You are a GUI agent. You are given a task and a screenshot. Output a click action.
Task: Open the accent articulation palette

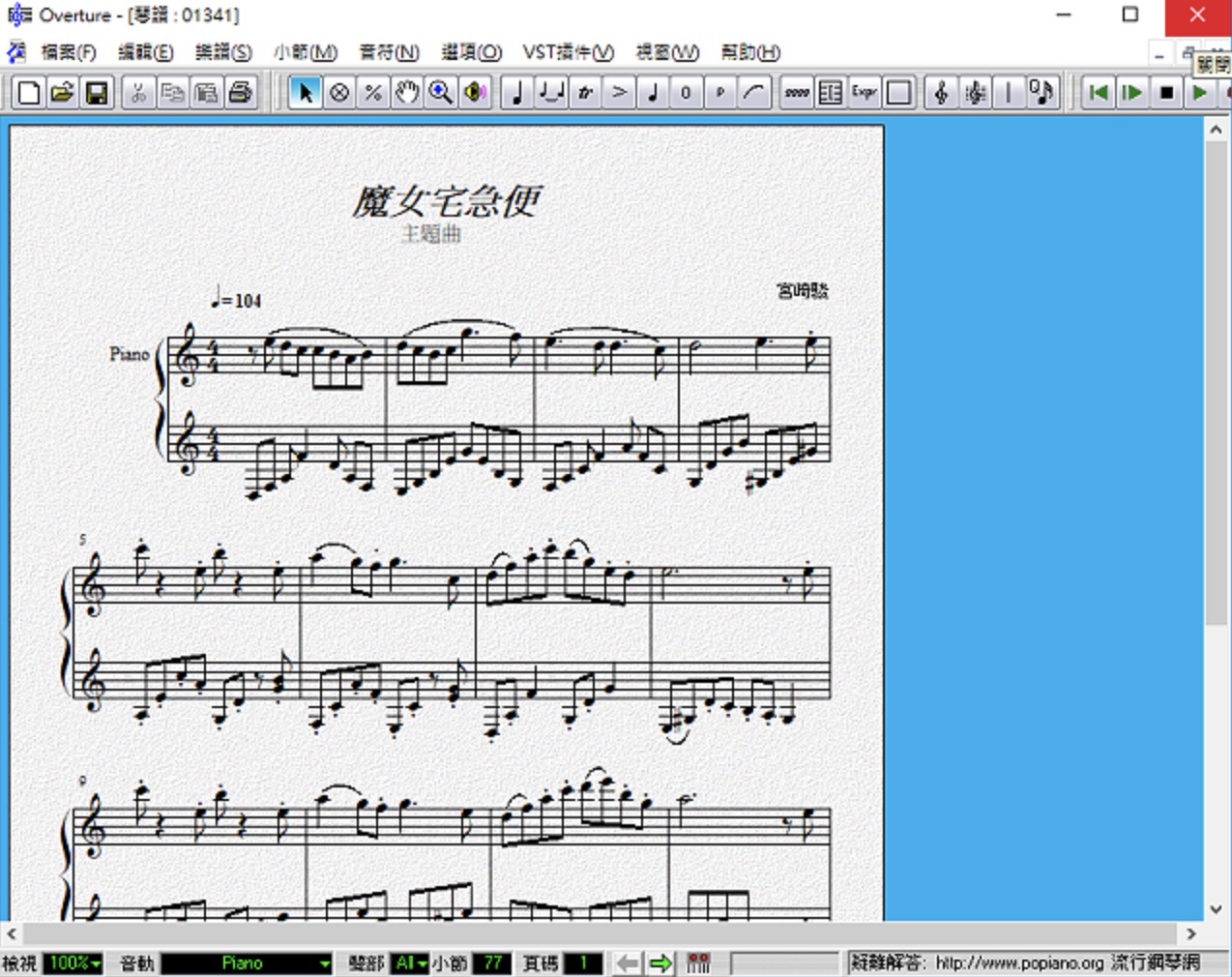619,93
